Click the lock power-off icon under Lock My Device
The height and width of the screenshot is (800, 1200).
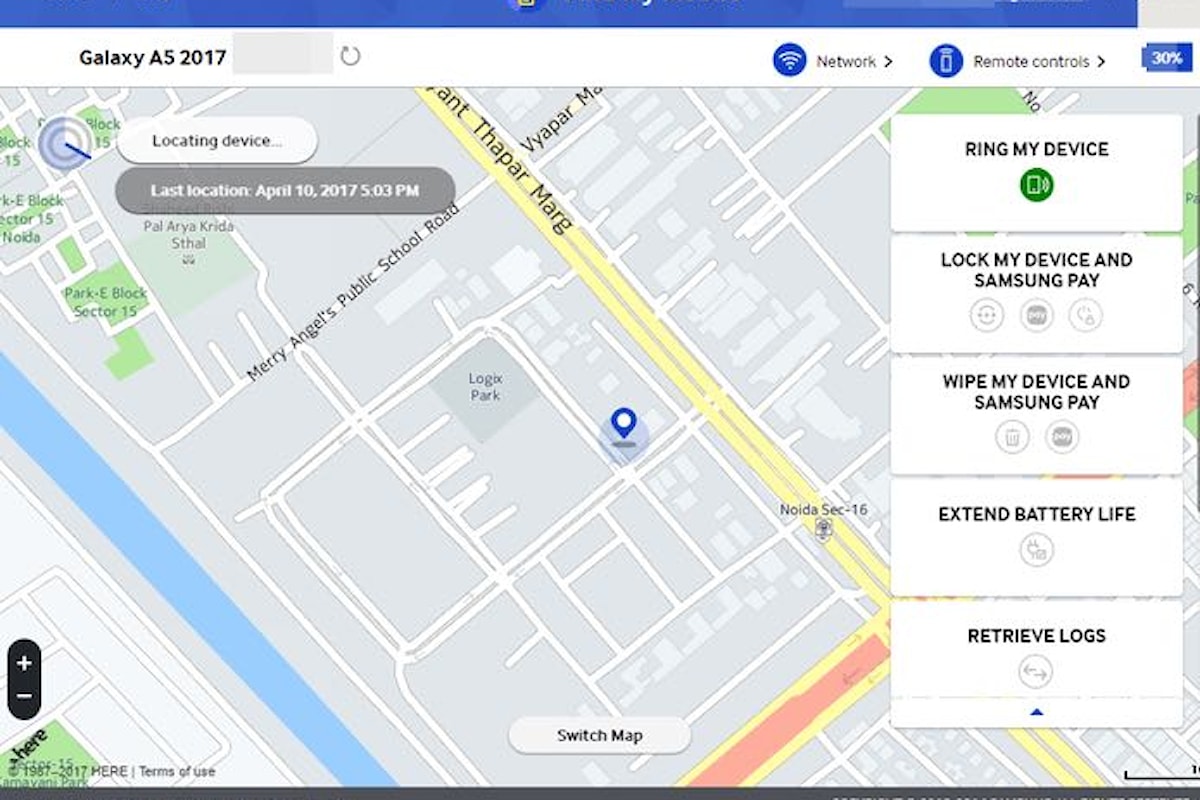coord(1086,316)
